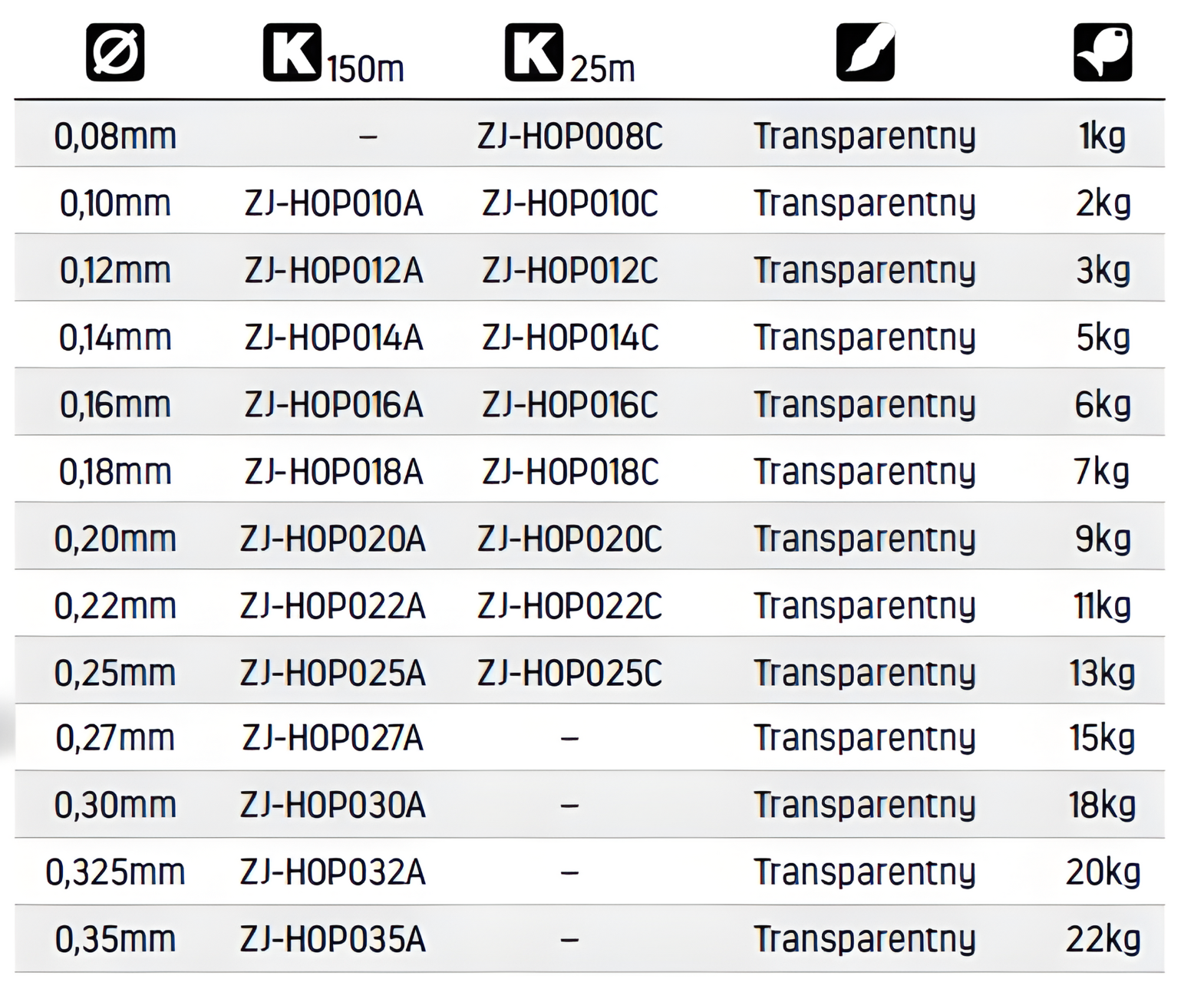Choose product code ZJ-HOP022A

point(332,607)
